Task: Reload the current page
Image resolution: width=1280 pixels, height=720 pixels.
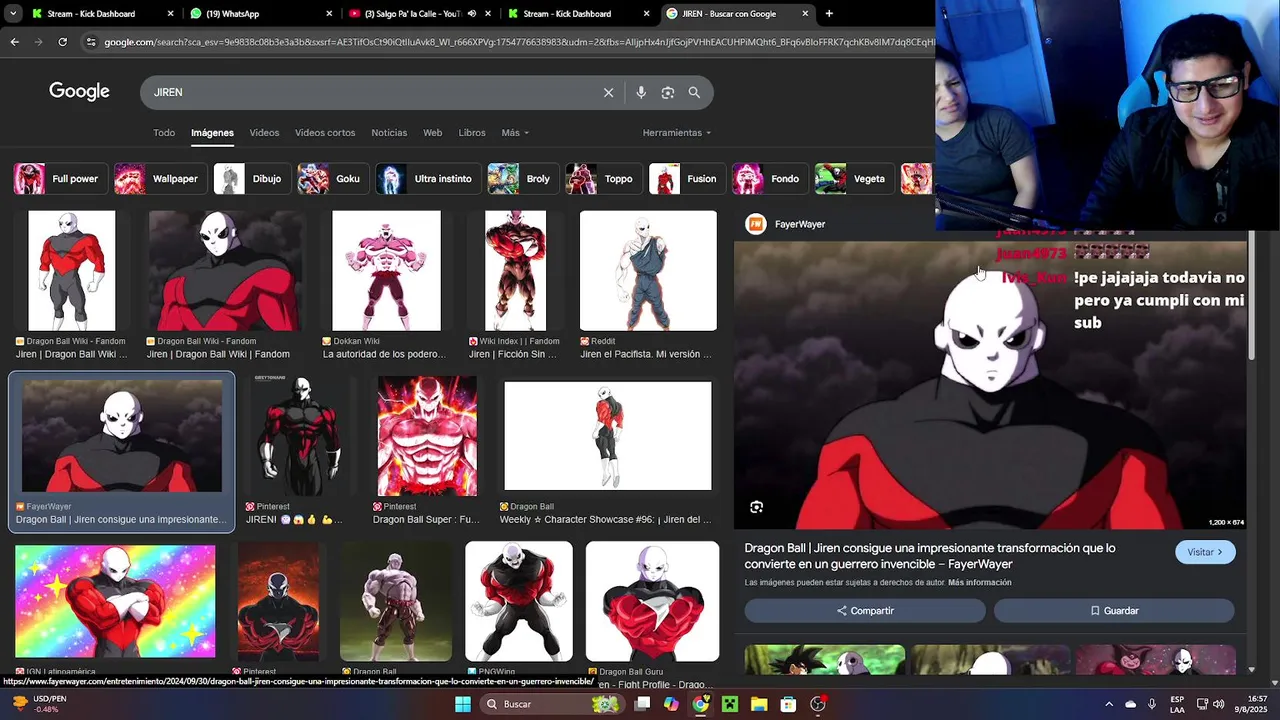Action: coord(62,42)
